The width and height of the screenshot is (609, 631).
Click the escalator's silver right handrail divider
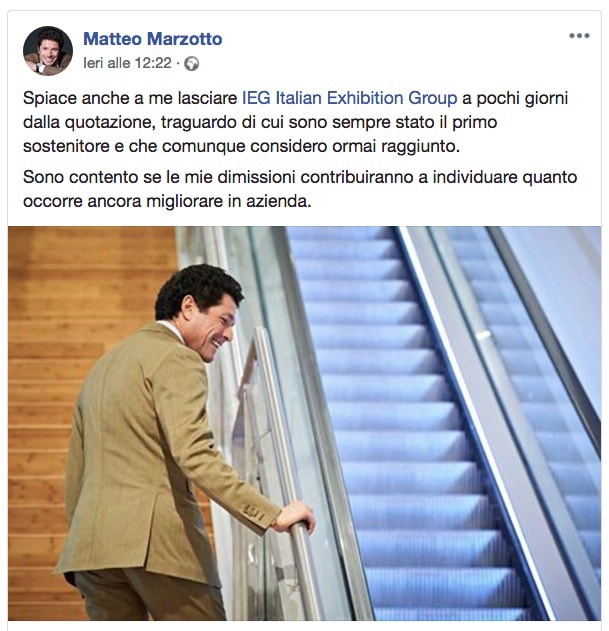[x=477, y=402]
